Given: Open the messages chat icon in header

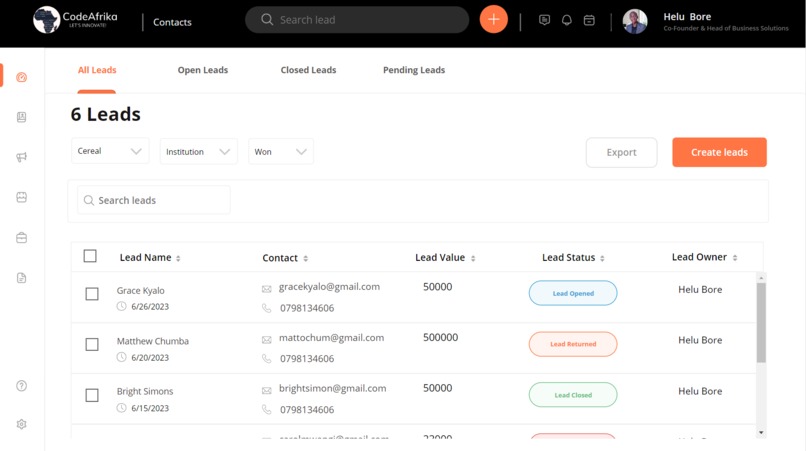Looking at the screenshot, I should (x=544, y=20).
